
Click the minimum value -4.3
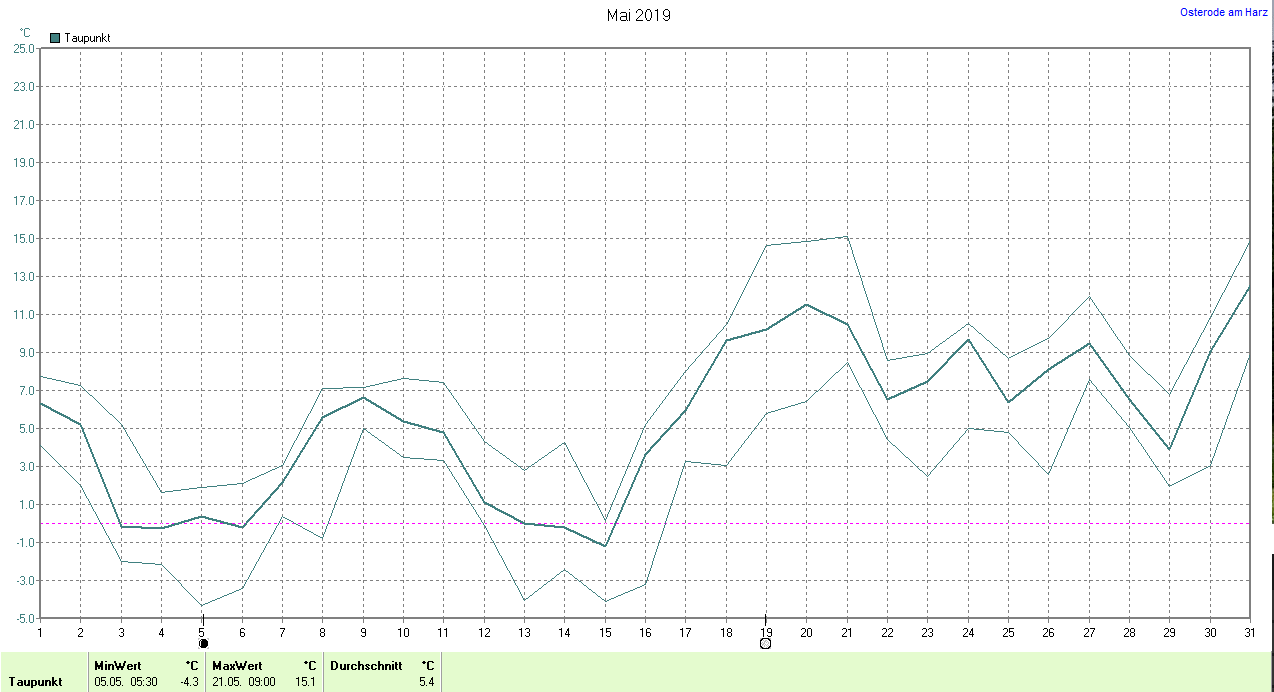point(189,682)
